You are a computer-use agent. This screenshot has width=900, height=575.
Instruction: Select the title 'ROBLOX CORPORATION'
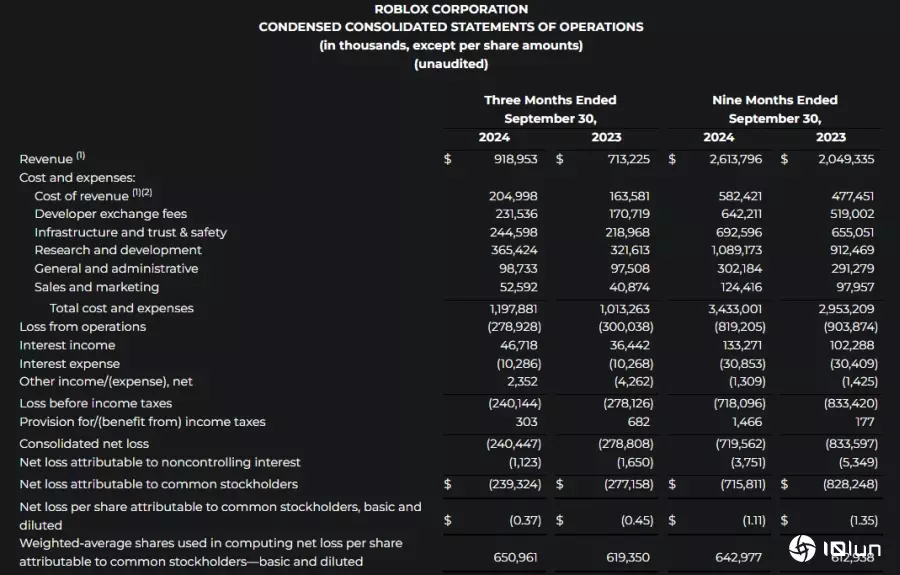pyautogui.click(x=451, y=9)
